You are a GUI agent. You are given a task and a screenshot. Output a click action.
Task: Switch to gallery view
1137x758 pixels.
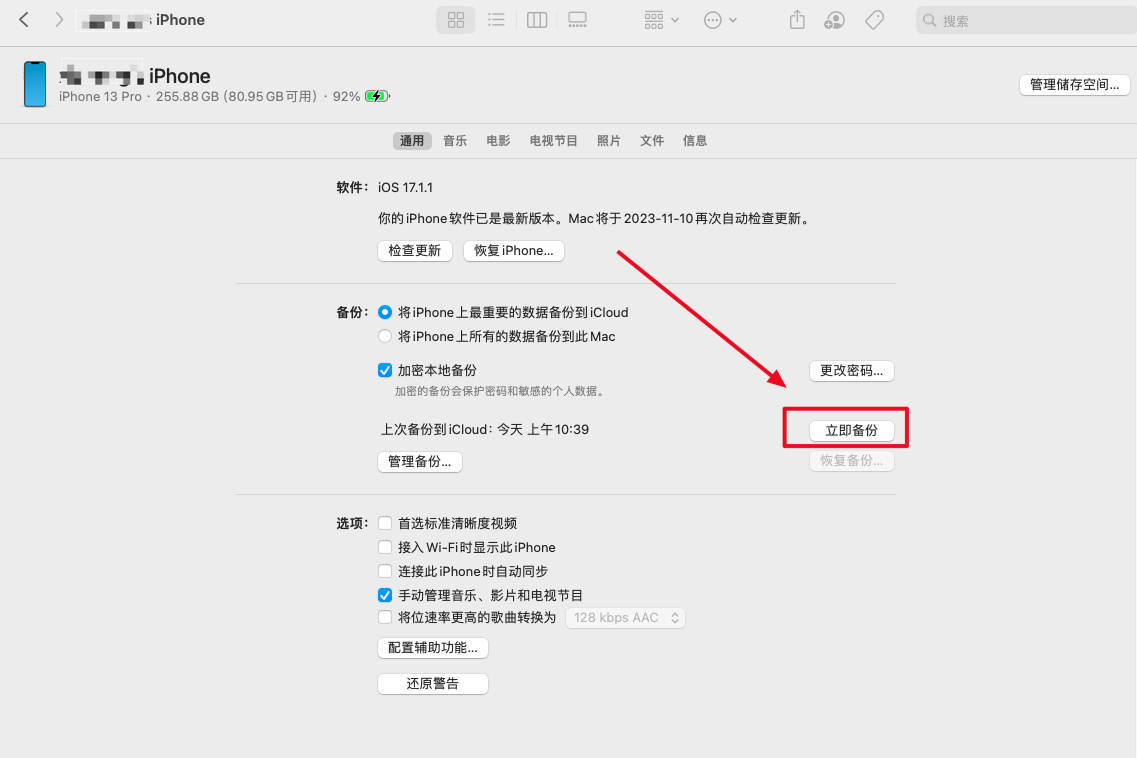pos(577,20)
